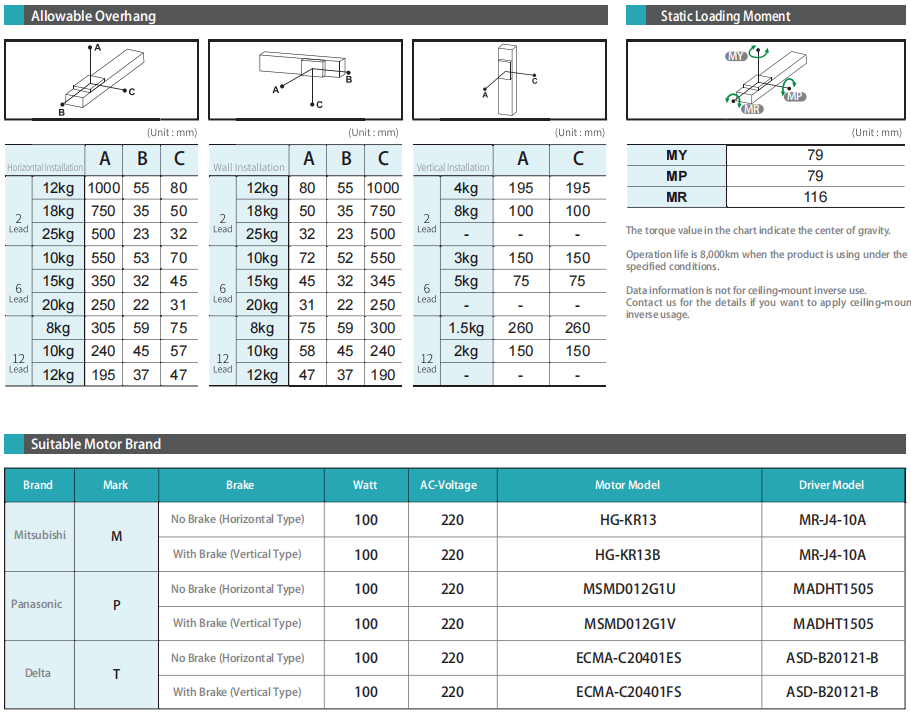Screen dimensions: 911x718
Task: Select the Allowable Overhang section header
Action: tap(93, 16)
